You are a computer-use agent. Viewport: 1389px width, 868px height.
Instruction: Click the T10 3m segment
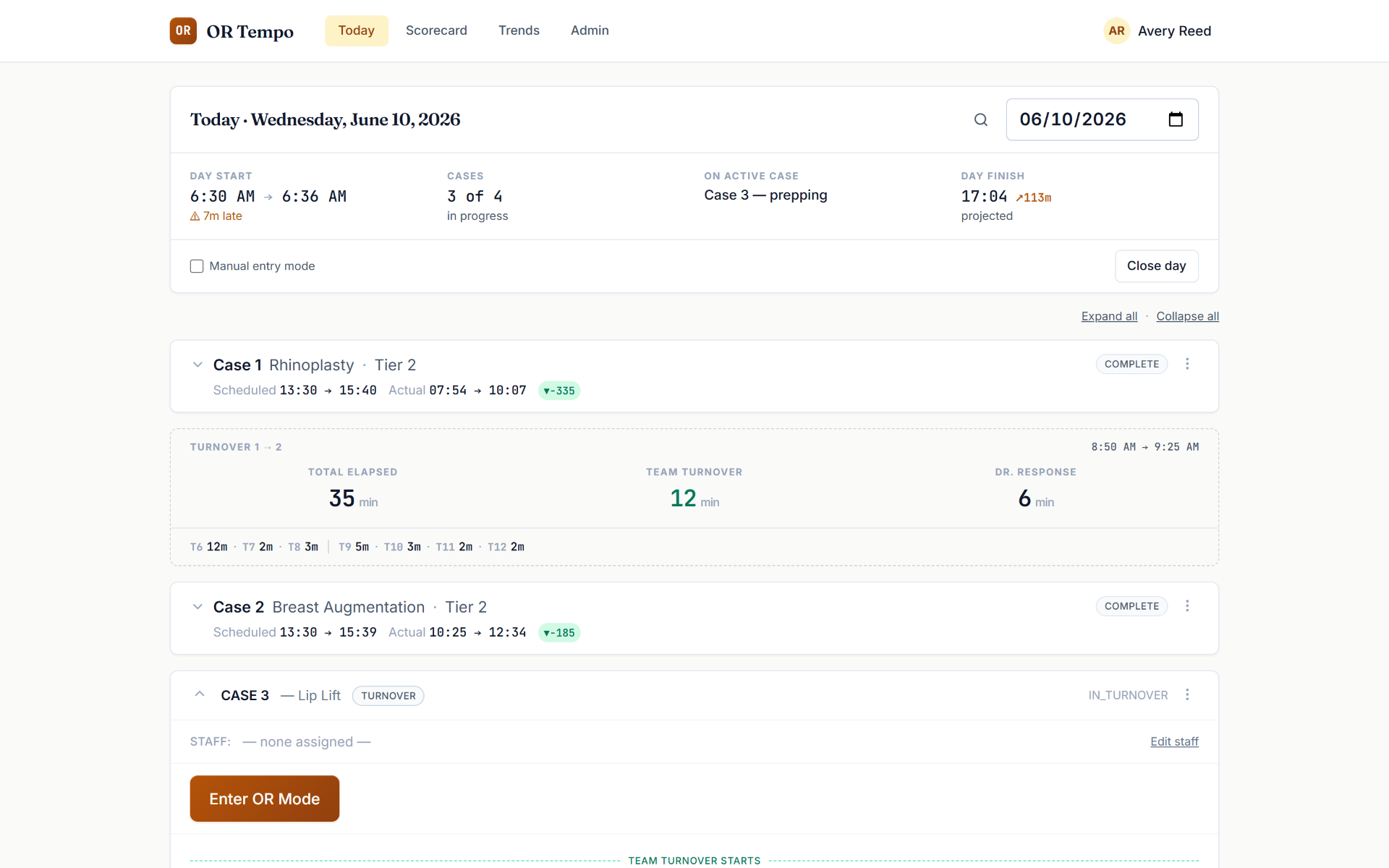click(402, 547)
